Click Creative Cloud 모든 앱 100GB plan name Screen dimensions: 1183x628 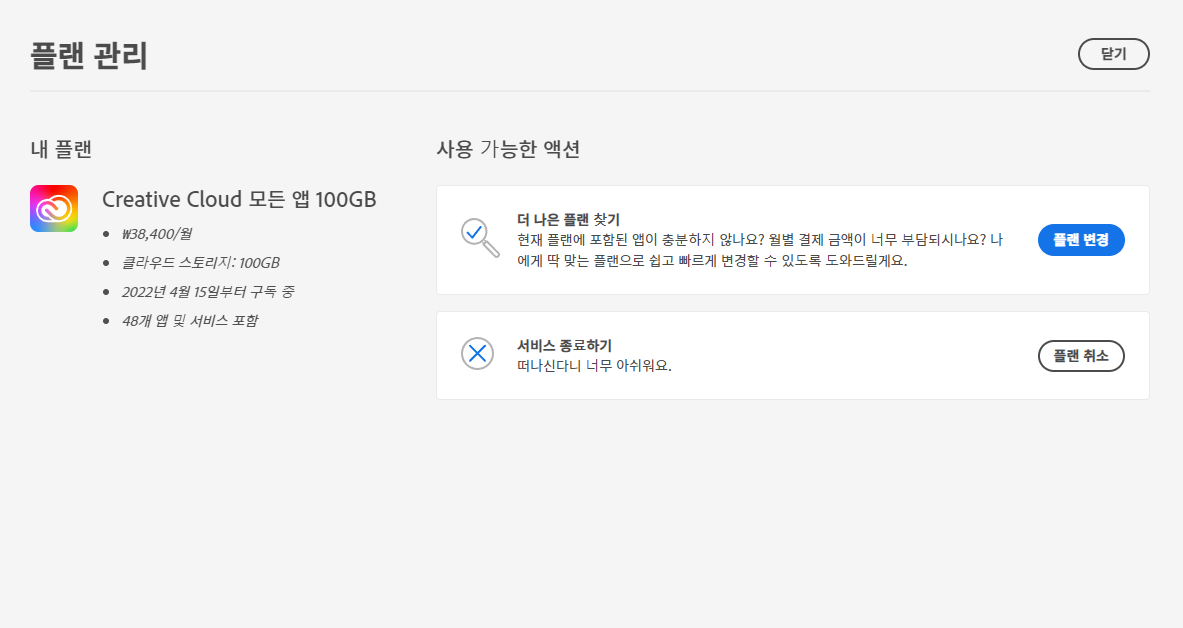coord(239,199)
